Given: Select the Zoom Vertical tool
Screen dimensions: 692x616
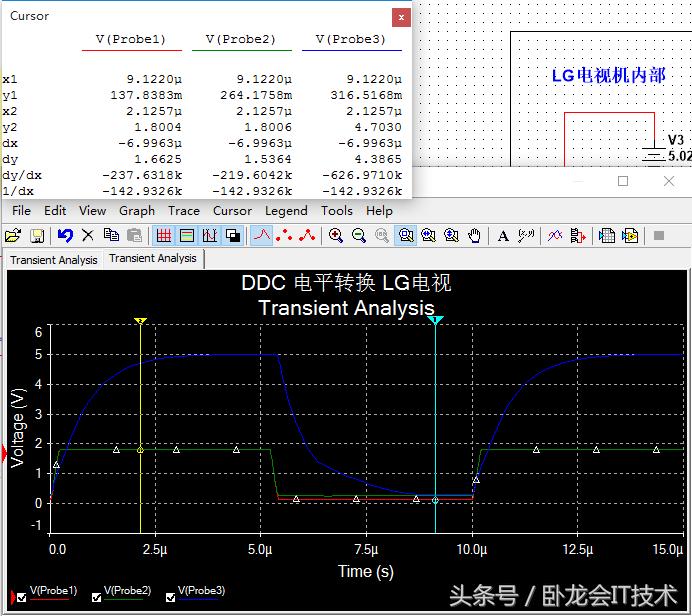Looking at the screenshot, I should pyautogui.click(x=451, y=236).
